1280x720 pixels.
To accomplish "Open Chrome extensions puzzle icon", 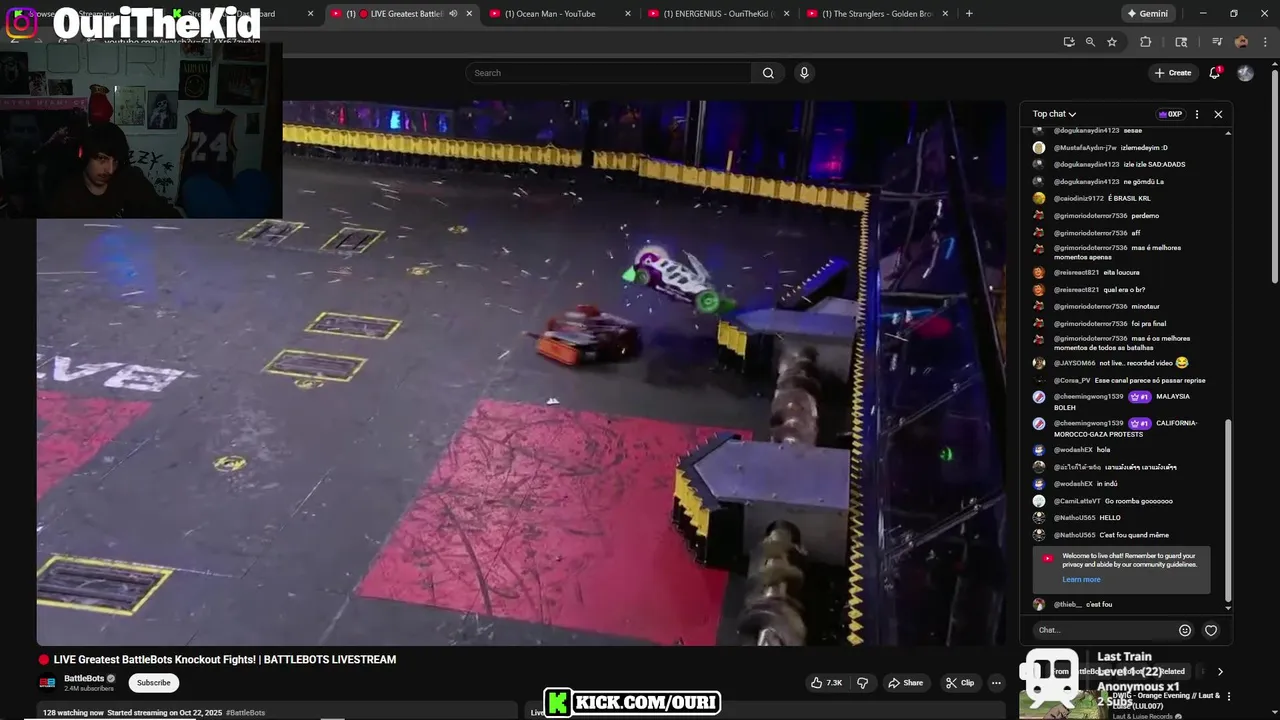I will pyautogui.click(x=1146, y=42).
